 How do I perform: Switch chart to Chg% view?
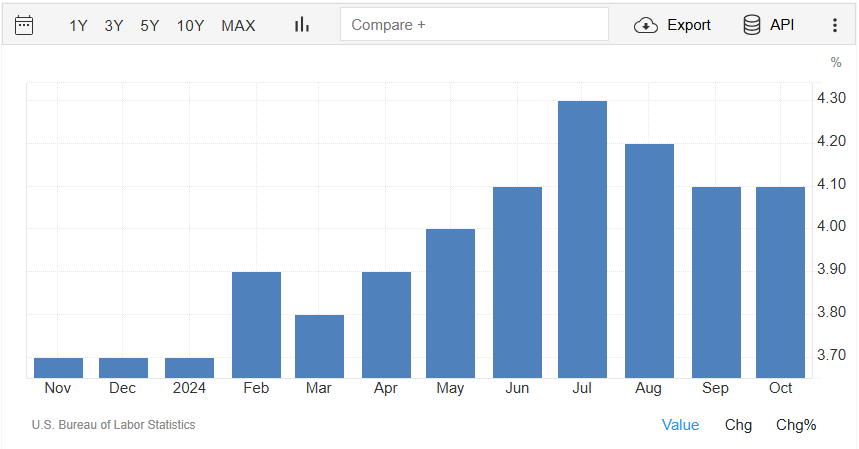796,425
